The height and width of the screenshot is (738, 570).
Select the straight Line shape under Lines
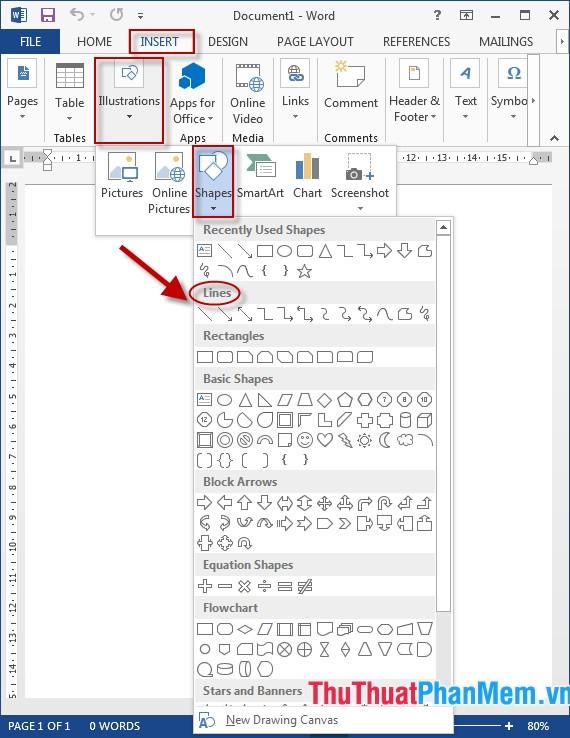click(205, 314)
